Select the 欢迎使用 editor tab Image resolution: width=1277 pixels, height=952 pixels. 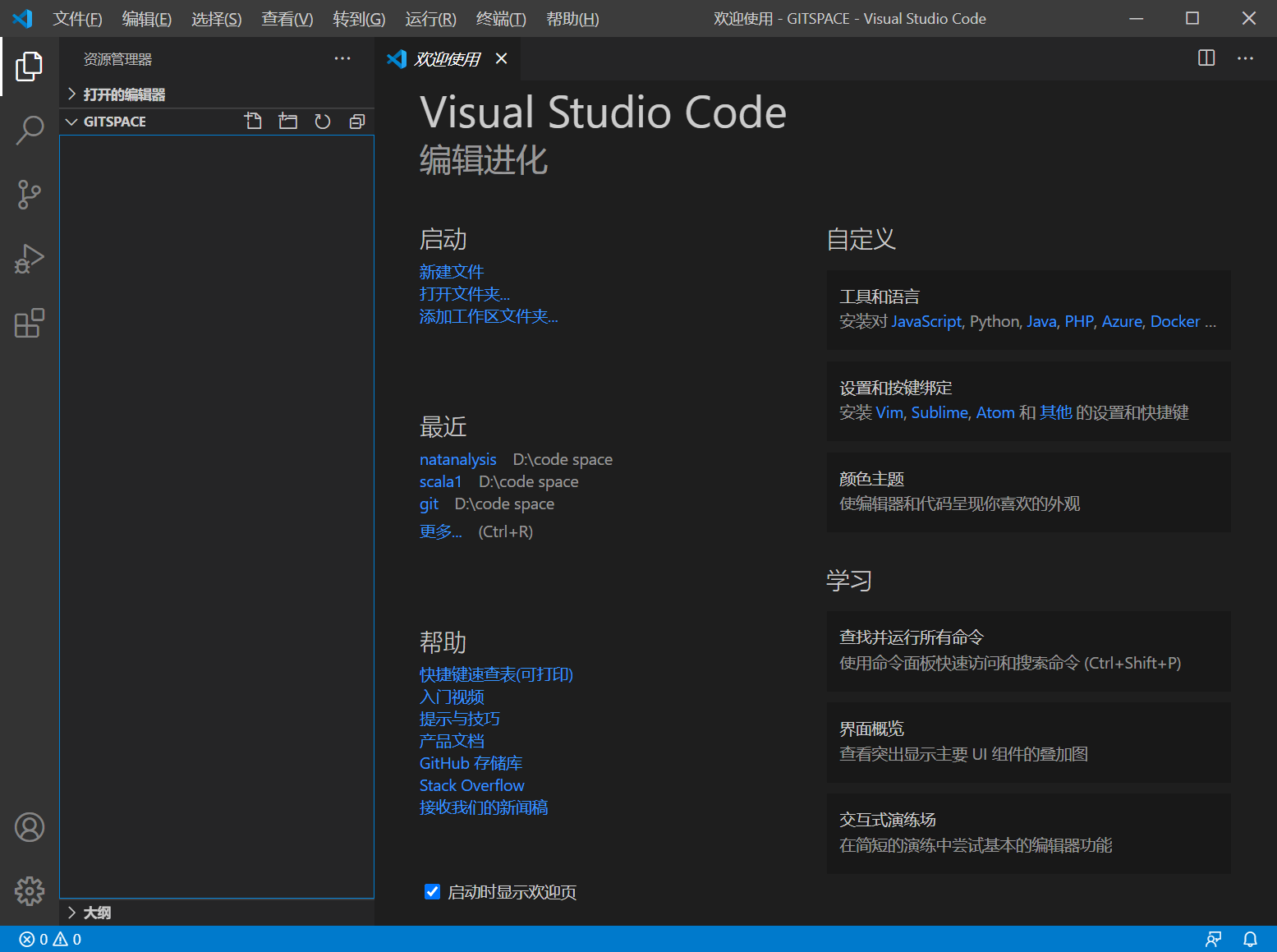pyautogui.click(x=448, y=58)
